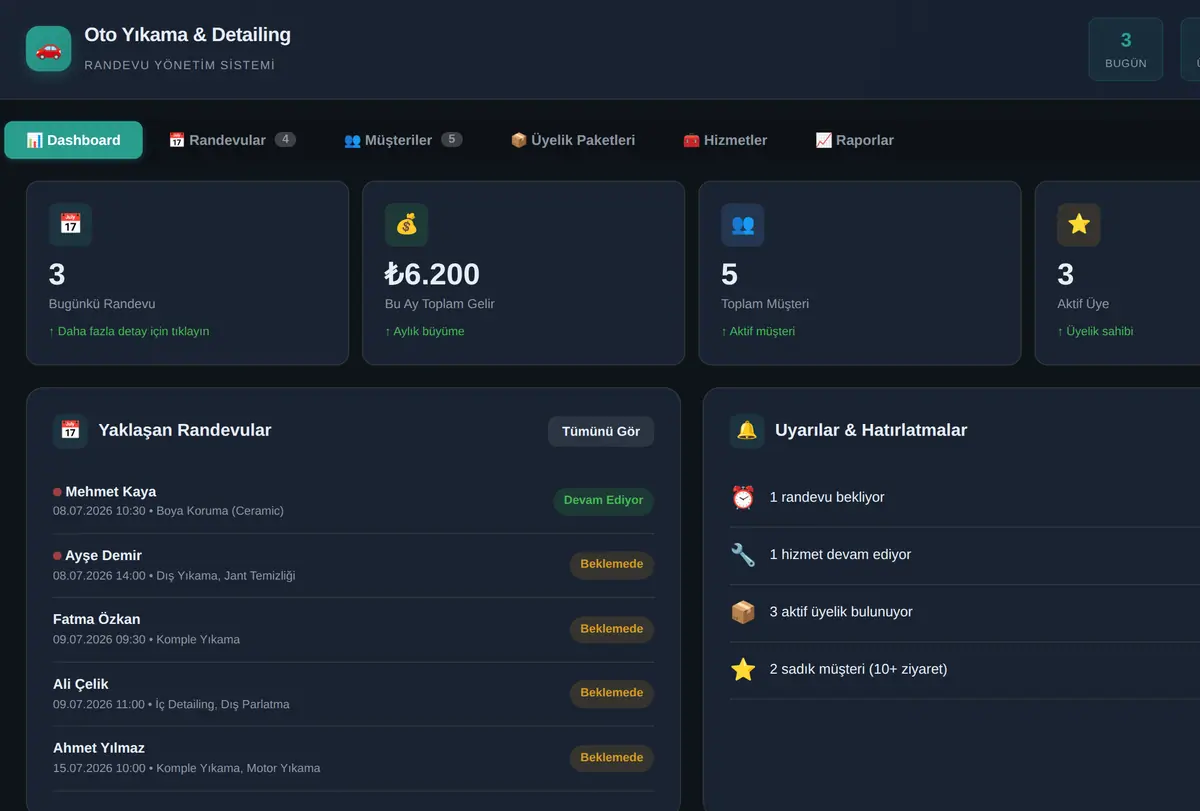This screenshot has width=1200, height=811.
Task: Open the Üyelik Paketleri tab
Action: point(573,140)
